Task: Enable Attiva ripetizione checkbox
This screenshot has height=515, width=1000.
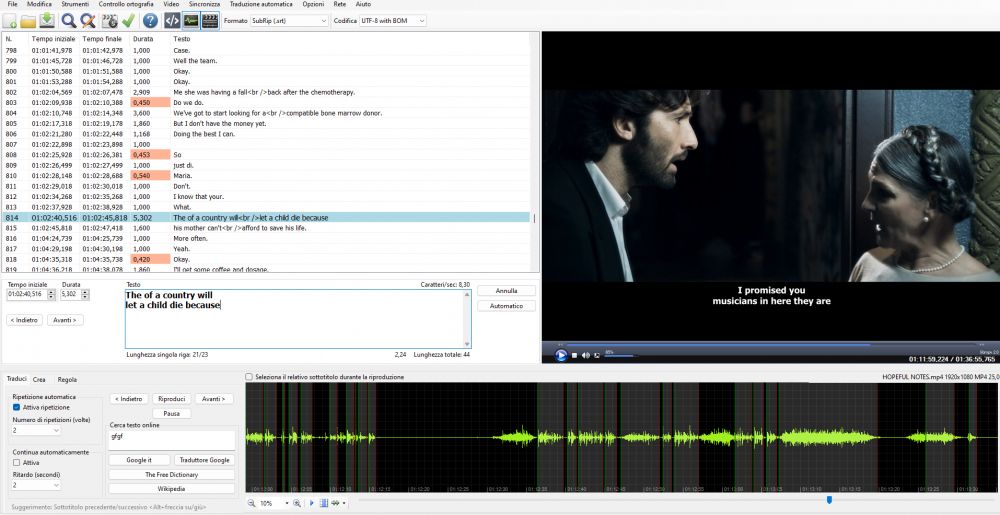Action: pyautogui.click(x=17, y=407)
